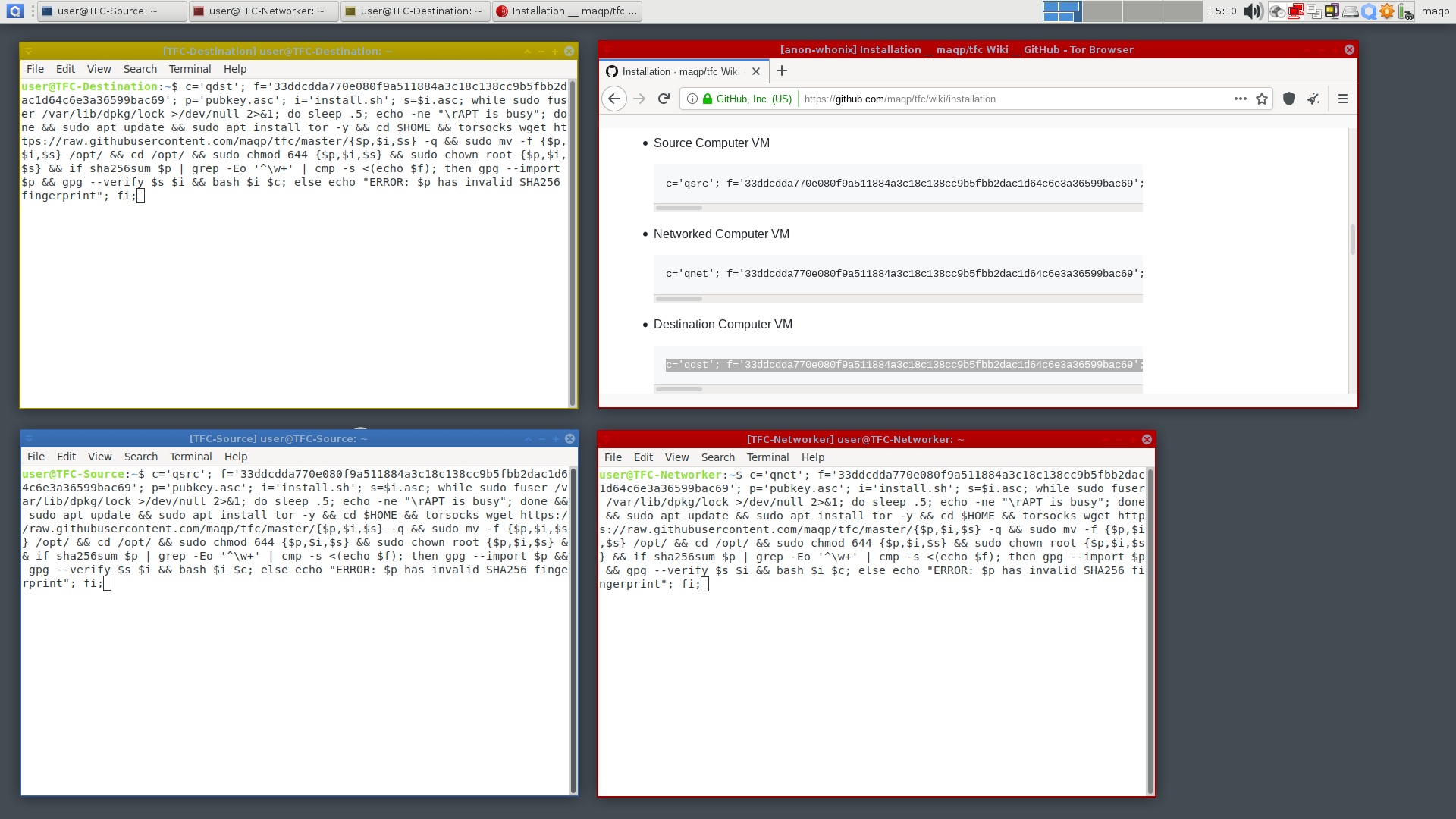Image resolution: width=1456 pixels, height=819 pixels.
Task: Click the Tor Browser back arrow
Action: point(614,99)
